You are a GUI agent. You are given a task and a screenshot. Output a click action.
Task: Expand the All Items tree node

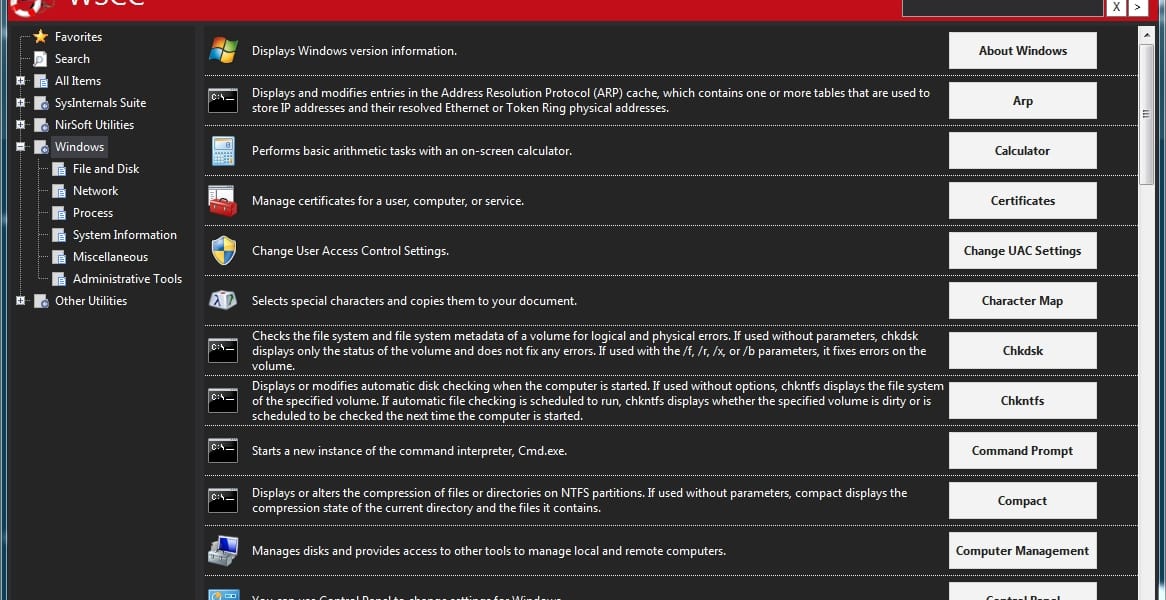click(20, 81)
